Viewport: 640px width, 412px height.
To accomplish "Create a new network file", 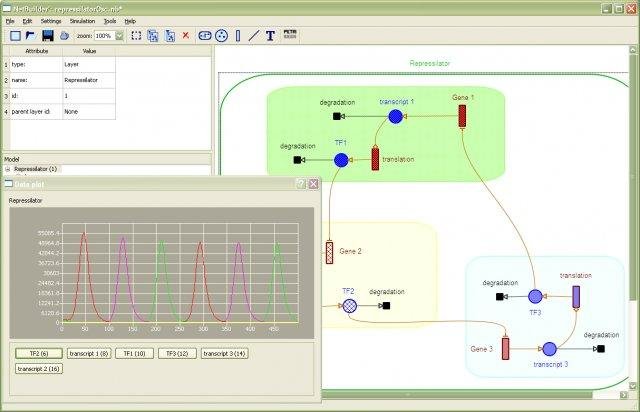I will click(x=15, y=36).
